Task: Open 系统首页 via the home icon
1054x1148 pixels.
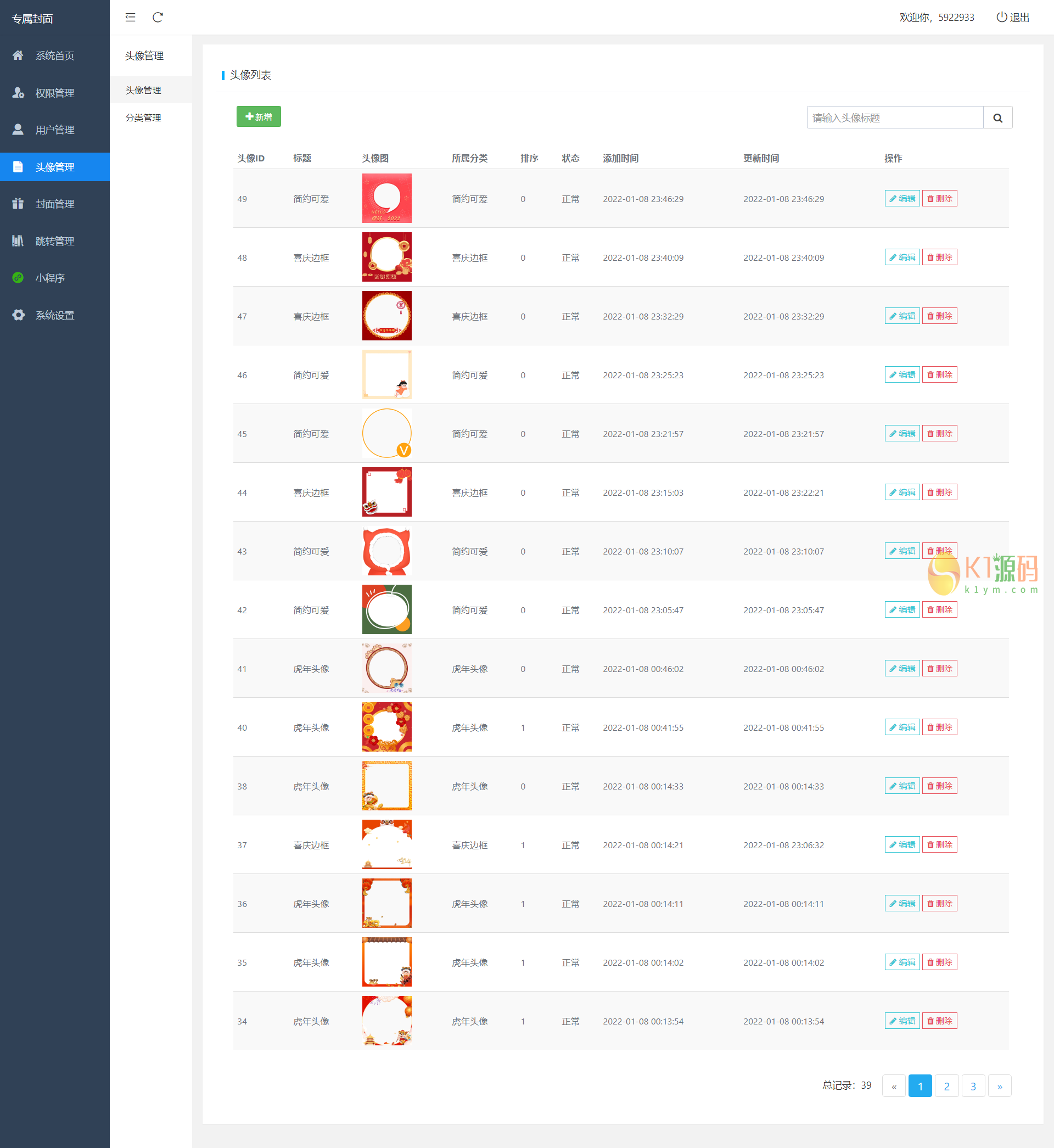Action: pos(18,55)
